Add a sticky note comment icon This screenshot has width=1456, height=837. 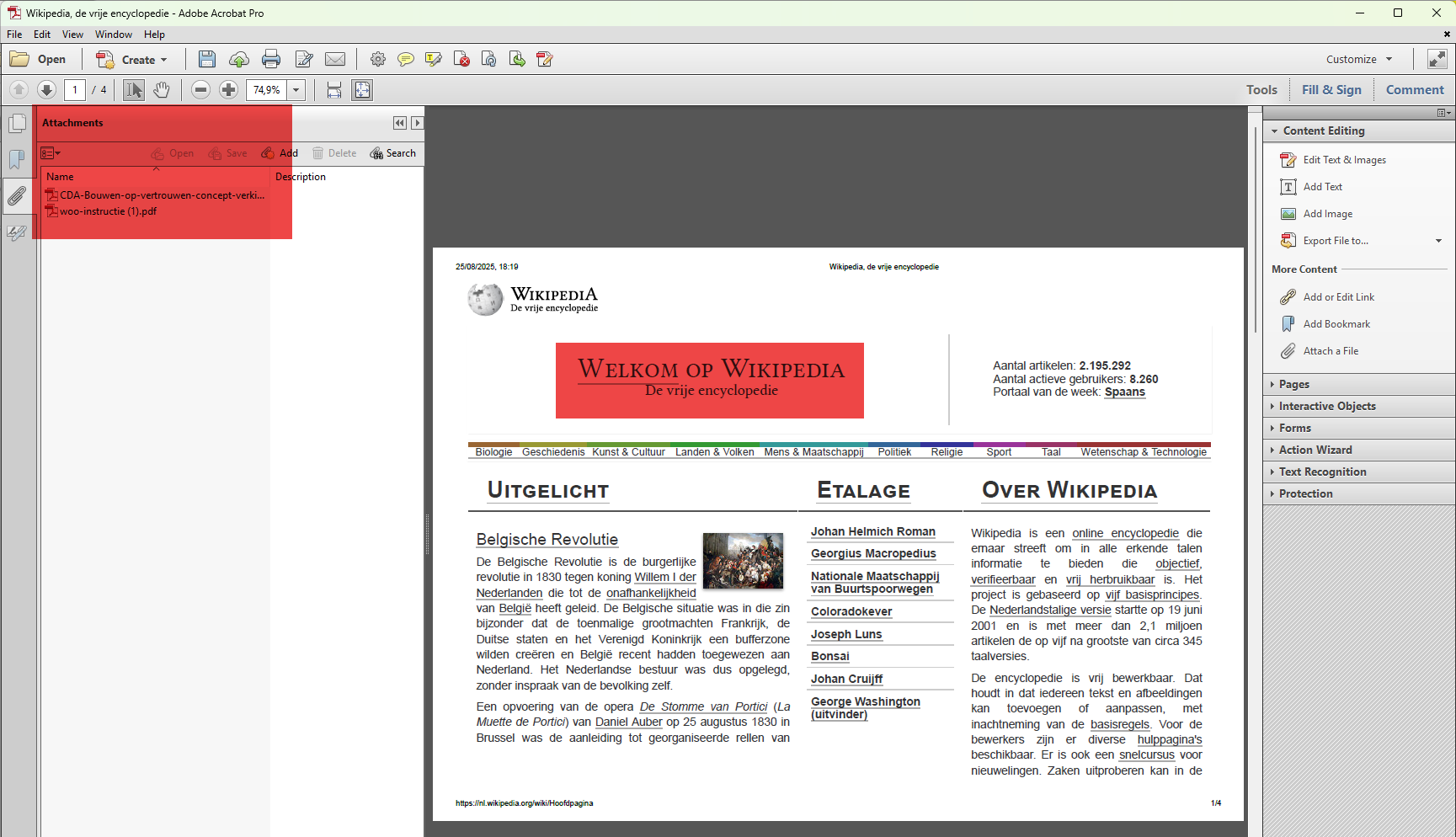(406, 60)
